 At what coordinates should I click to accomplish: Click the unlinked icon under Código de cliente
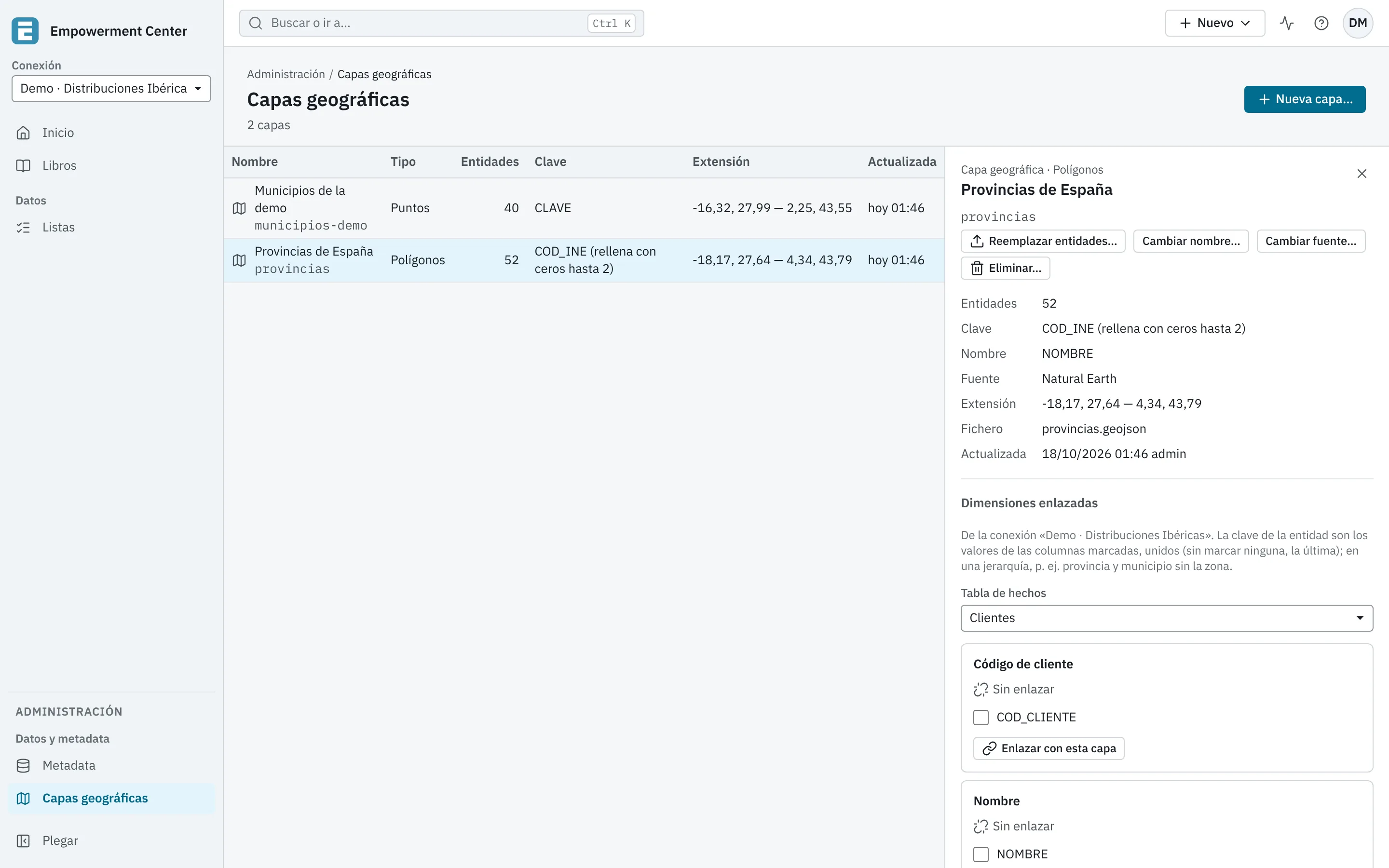981,690
